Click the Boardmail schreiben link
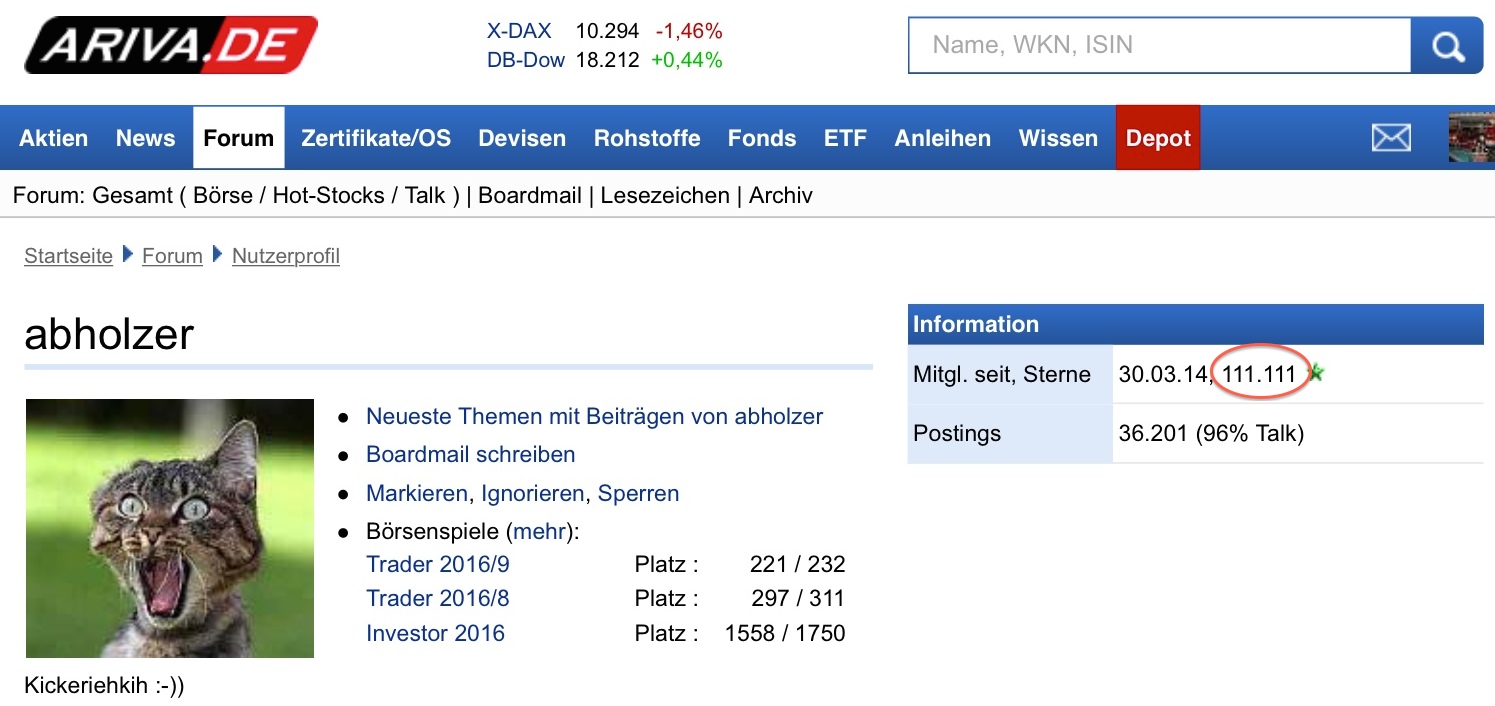The width and height of the screenshot is (1495, 706). point(470,454)
